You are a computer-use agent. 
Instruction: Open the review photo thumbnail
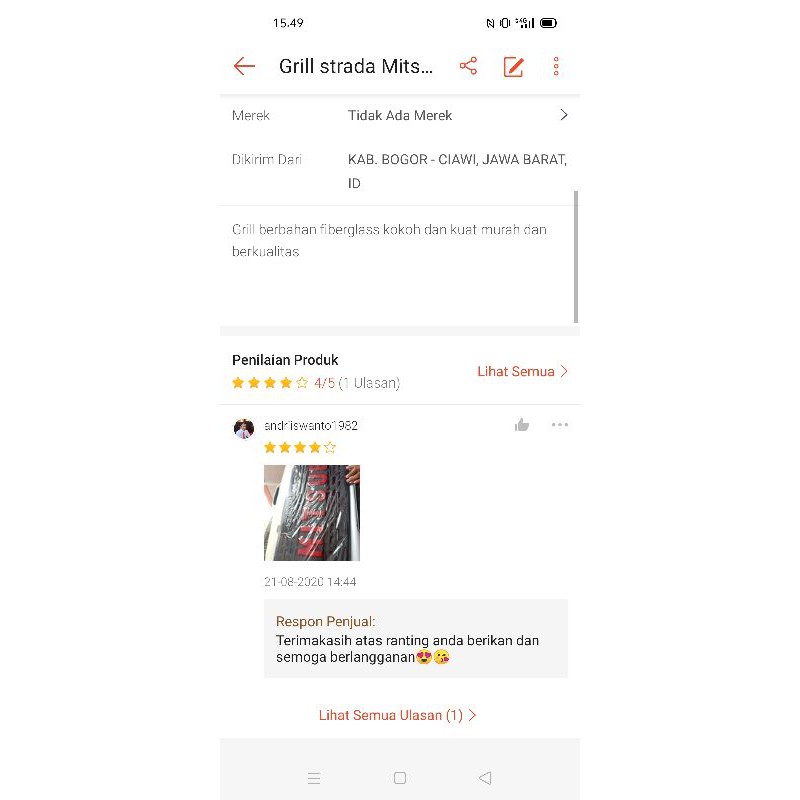312,513
